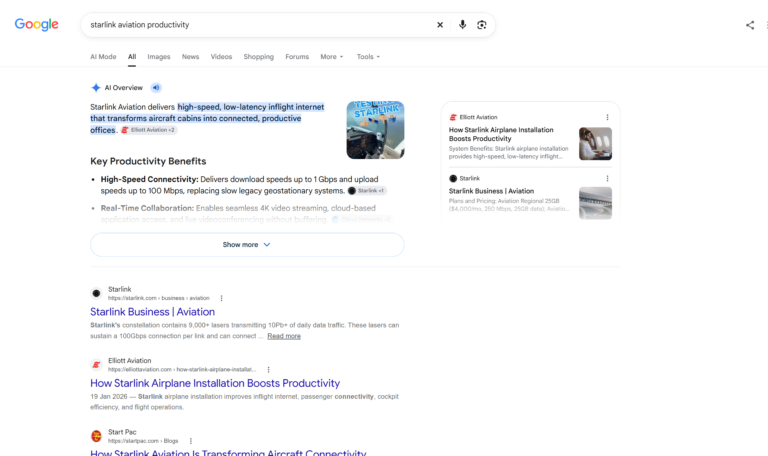Screen dimensions: 768x456
Task: Open more options for Start Pac result
Action: tap(191, 441)
